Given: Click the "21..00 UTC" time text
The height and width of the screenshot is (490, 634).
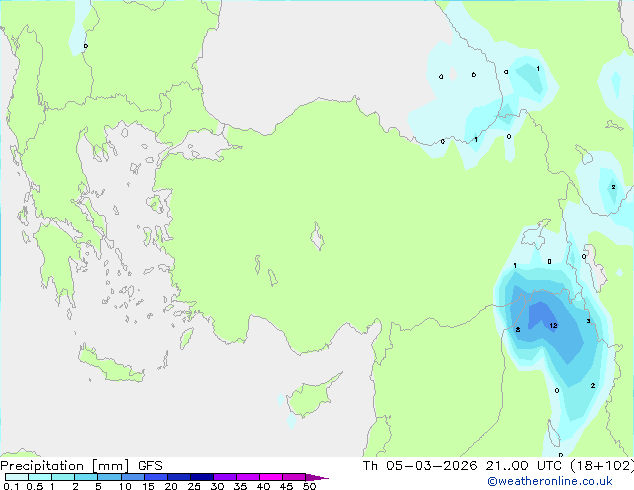Looking at the screenshot, I should point(524,466).
